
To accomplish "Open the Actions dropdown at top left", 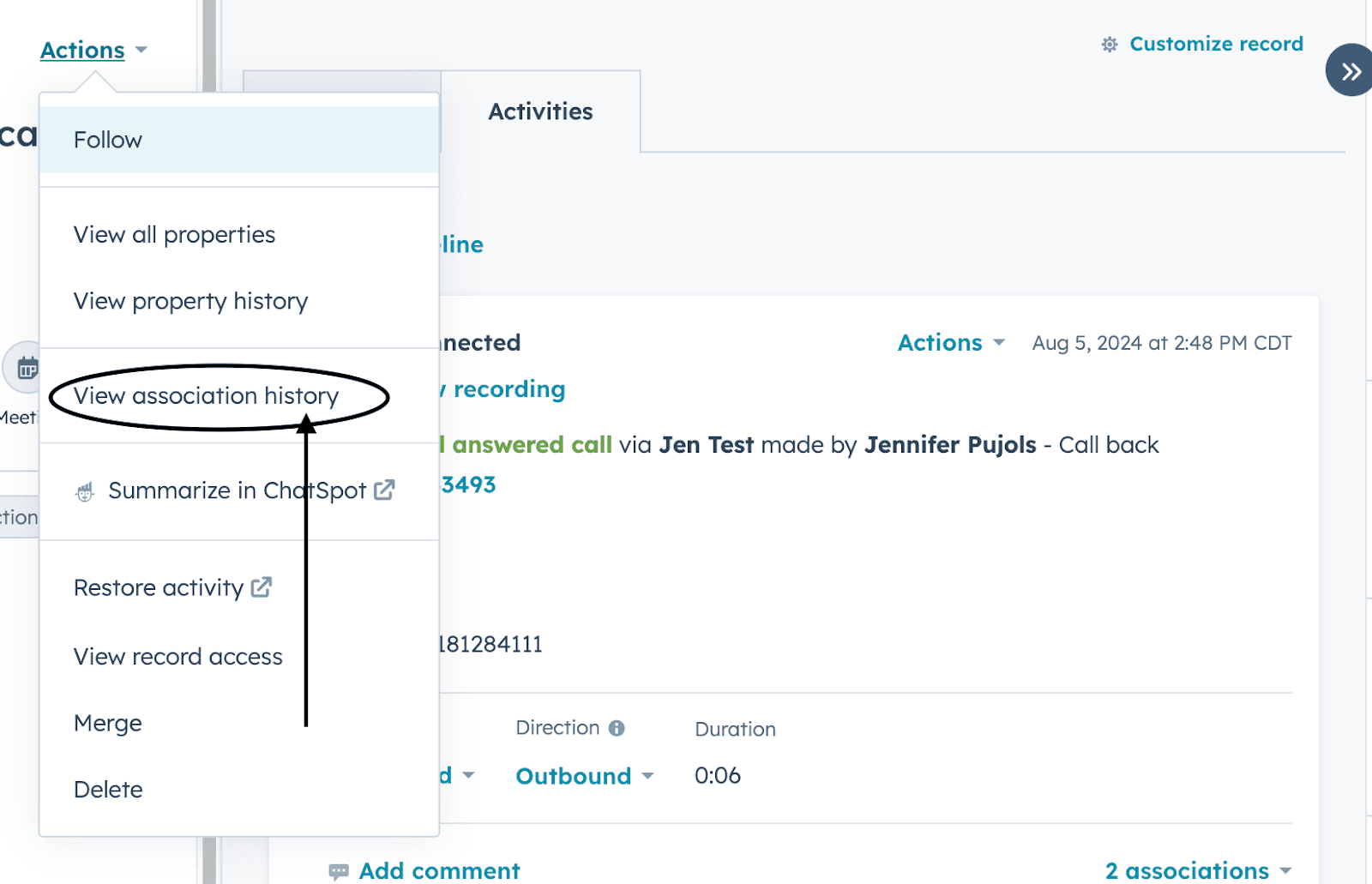I will [x=93, y=51].
